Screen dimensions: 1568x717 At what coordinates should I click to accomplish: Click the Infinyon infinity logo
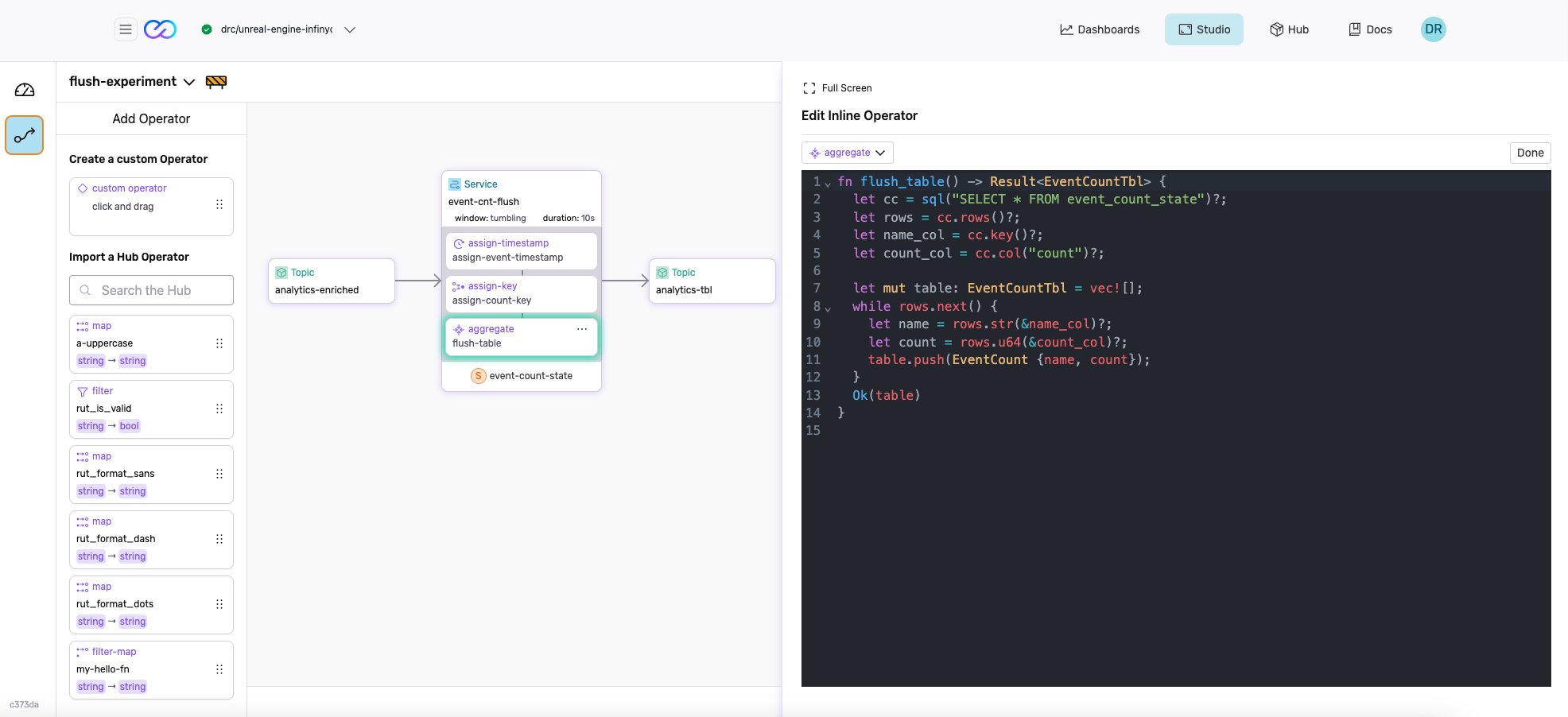160,29
